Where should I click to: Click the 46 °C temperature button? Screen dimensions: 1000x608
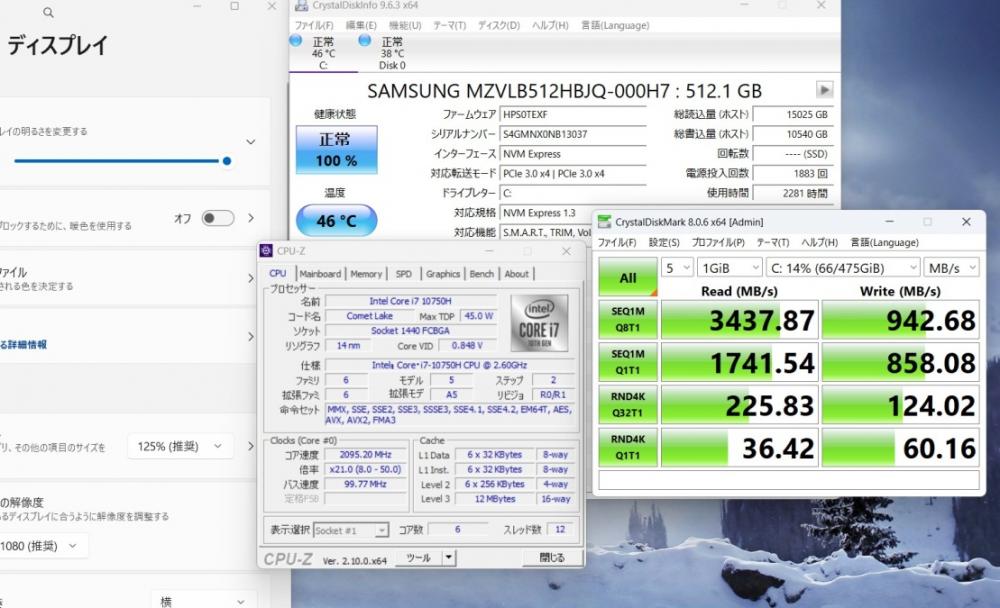tap(336, 221)
